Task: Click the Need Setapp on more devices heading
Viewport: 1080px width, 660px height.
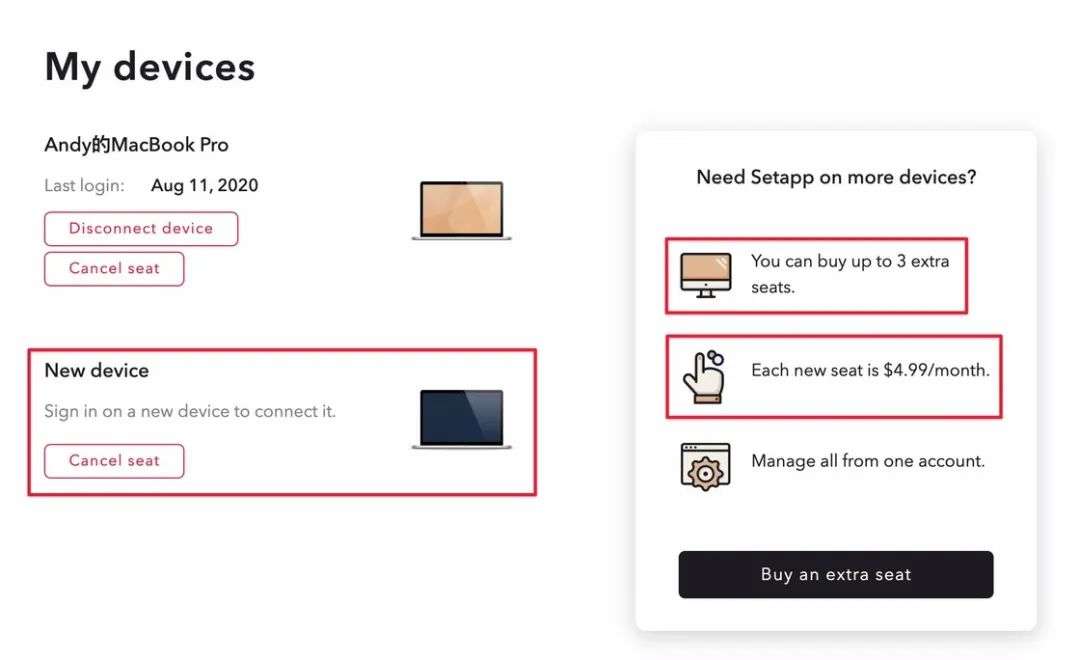Action: pyautogui.click(x=836, y=177)
